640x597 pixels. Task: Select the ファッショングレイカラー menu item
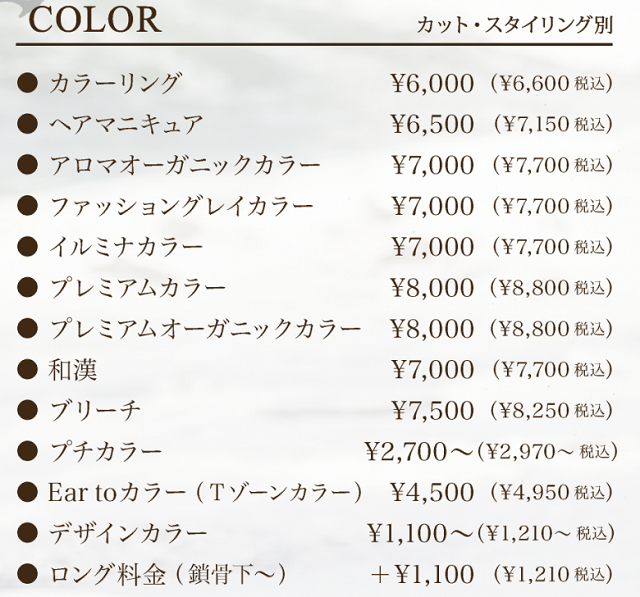point(181,206)
